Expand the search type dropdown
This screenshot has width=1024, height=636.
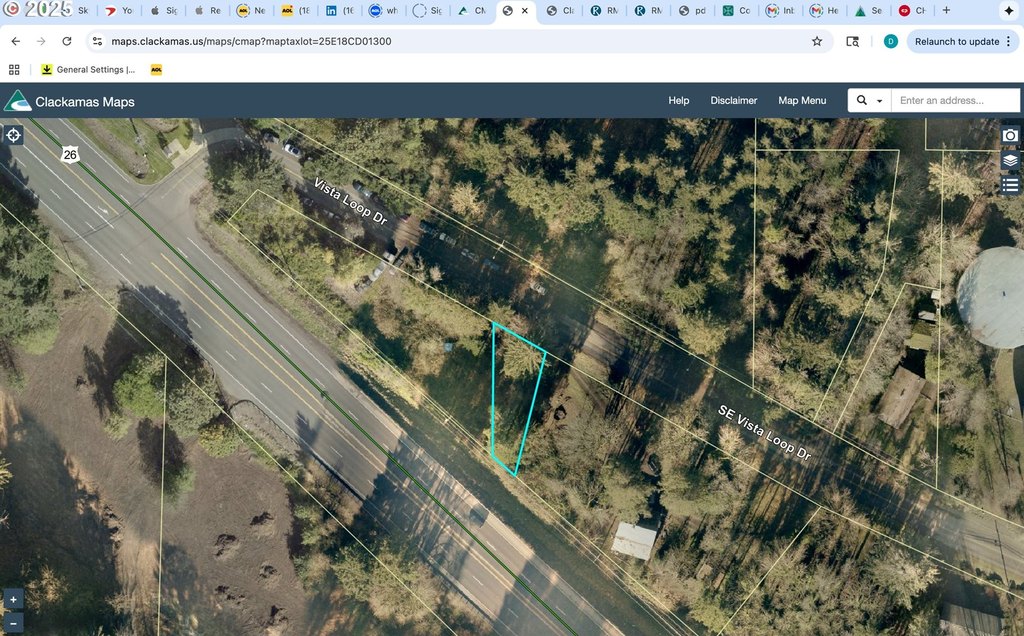click(x=869, y=101)
